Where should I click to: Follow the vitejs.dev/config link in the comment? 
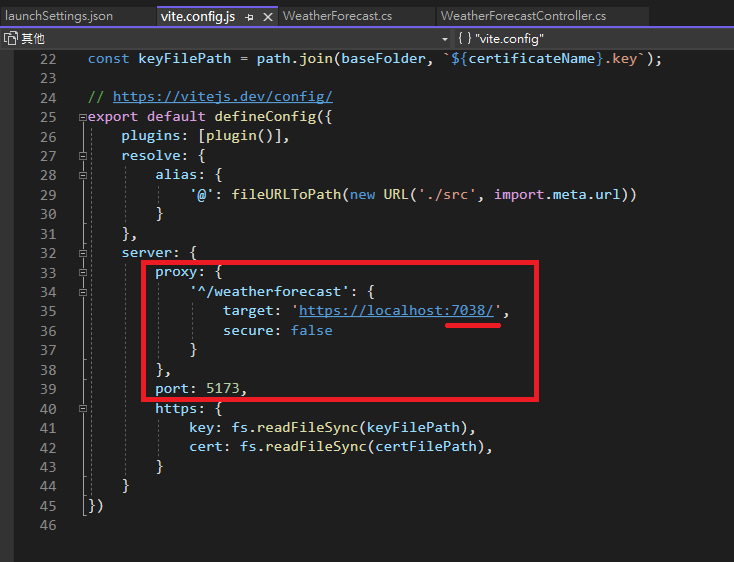tap(222, 97)
